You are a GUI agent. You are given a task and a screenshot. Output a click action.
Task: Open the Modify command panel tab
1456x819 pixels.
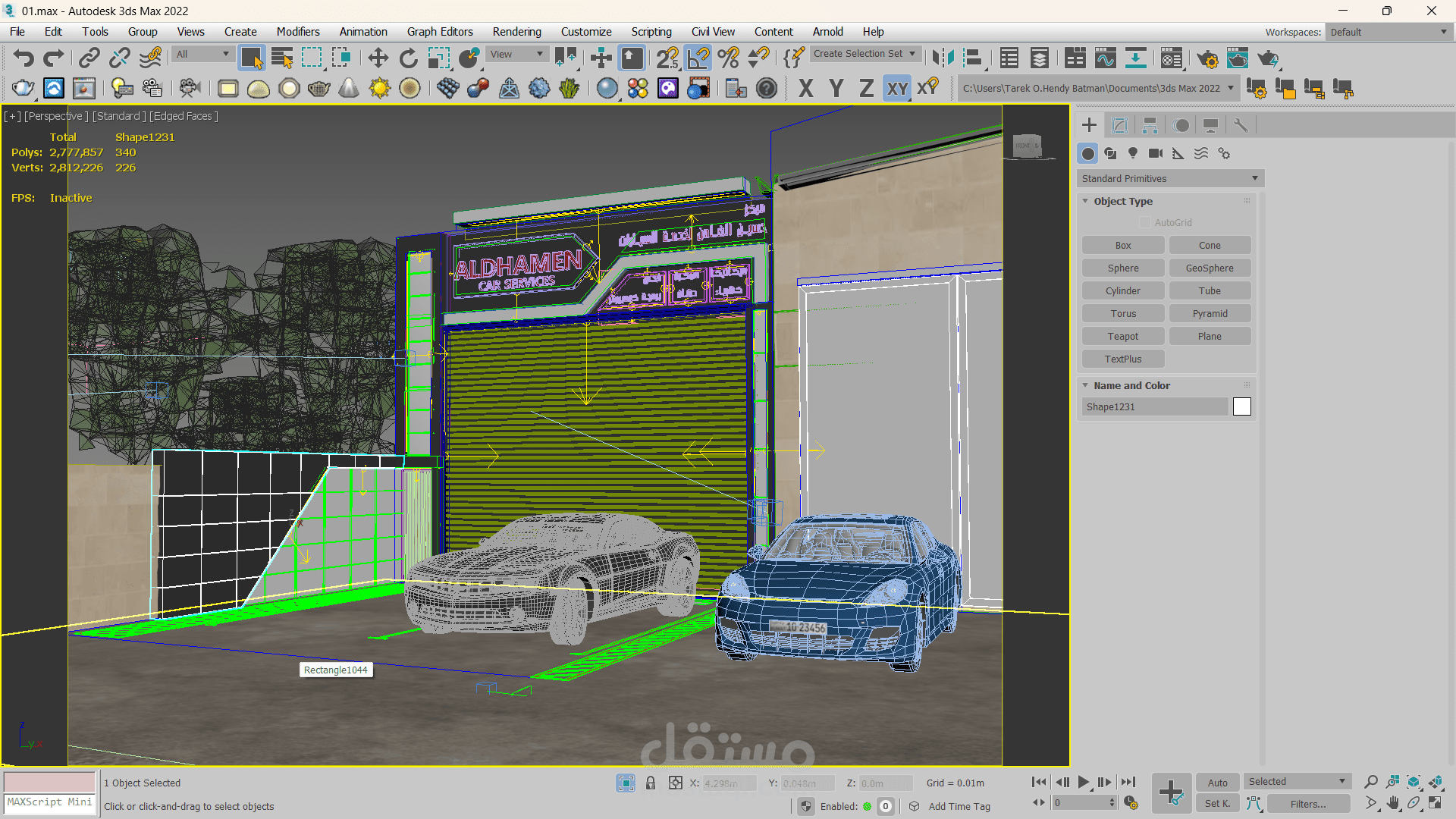coord(1119,125)
